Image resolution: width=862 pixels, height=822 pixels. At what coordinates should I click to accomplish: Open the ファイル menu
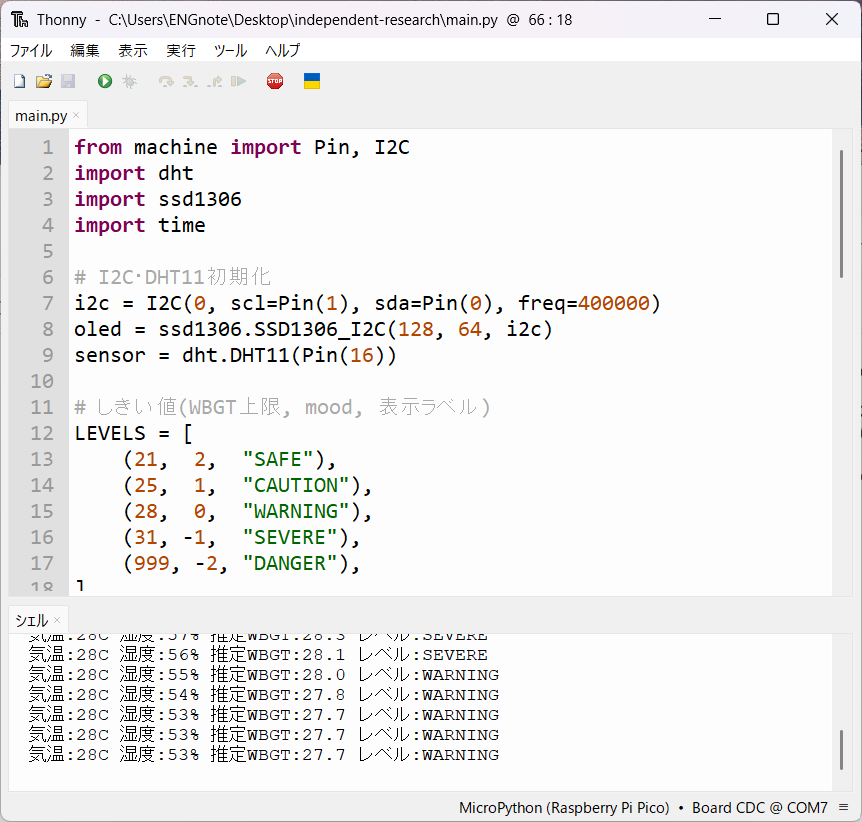31,51
